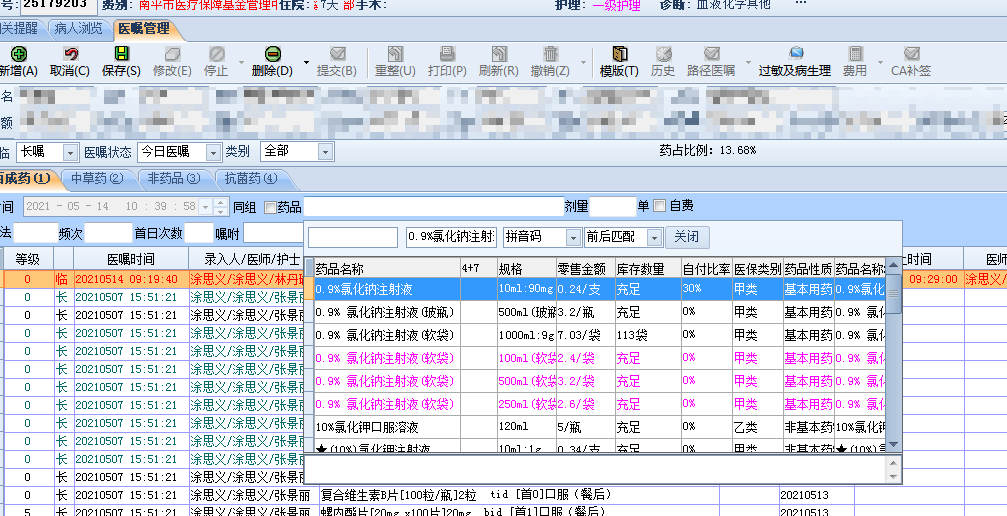Open 过敏及病生理 allergy info icon
This screenshot has width=1007, height=516.
pyautogui.click(x=795, y=55)
